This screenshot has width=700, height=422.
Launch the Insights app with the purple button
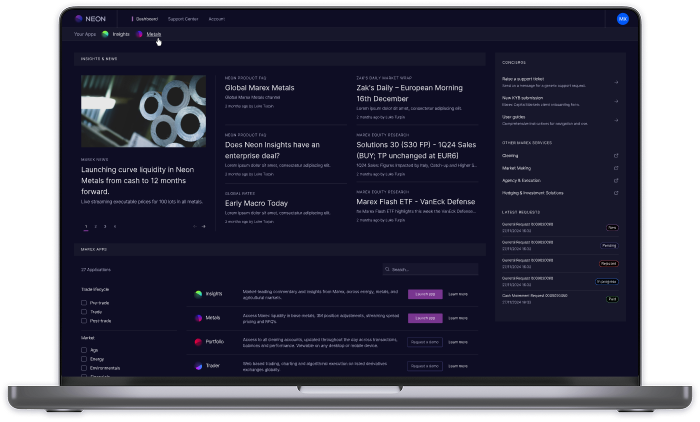pyautogui.click(x=424, y=294)
